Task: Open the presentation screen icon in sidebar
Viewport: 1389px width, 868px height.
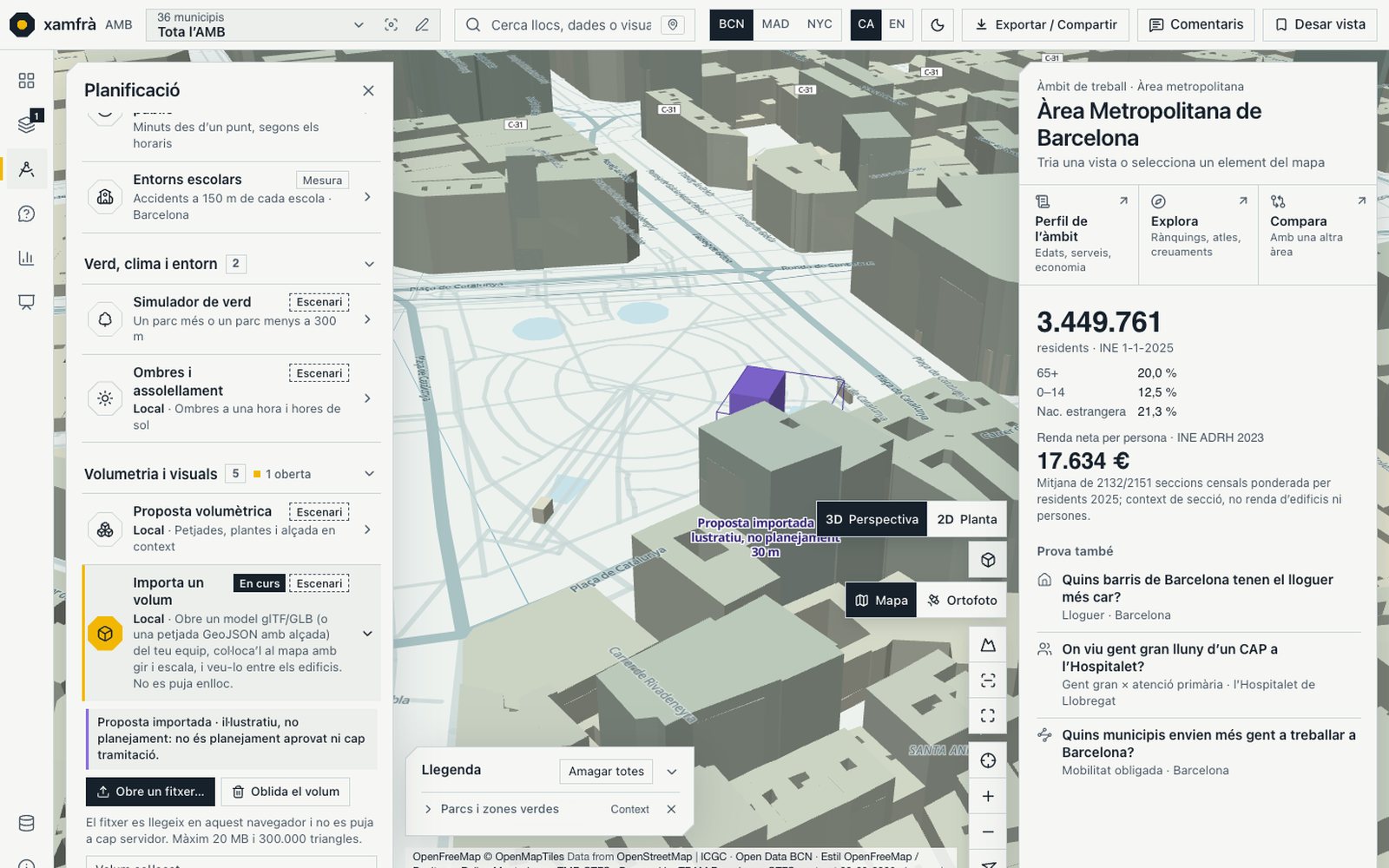Action: pyautogui.click(x=26, y=302)
